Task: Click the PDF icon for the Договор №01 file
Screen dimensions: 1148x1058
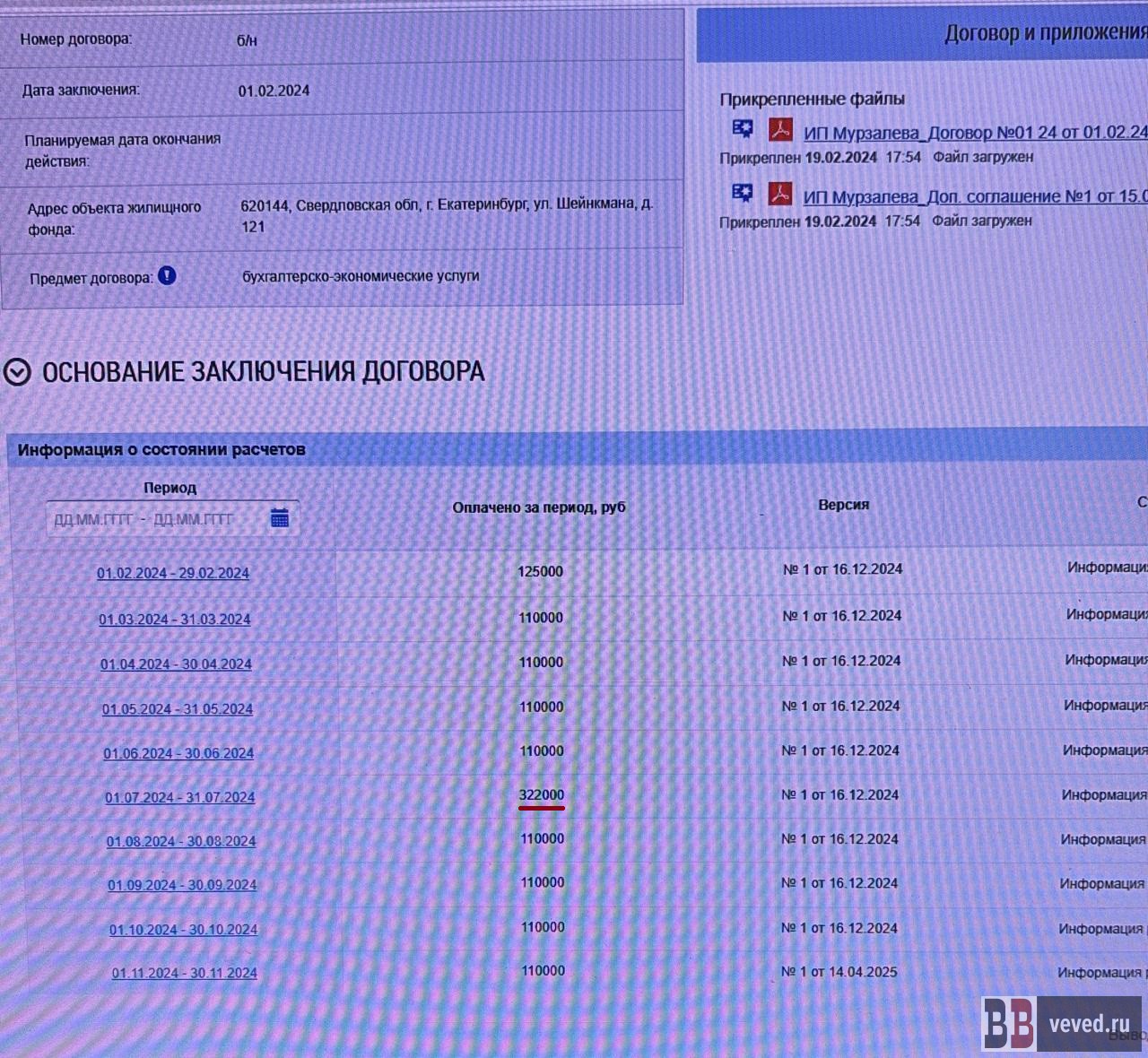Action: pyautogui.click(x=780, y=131)
